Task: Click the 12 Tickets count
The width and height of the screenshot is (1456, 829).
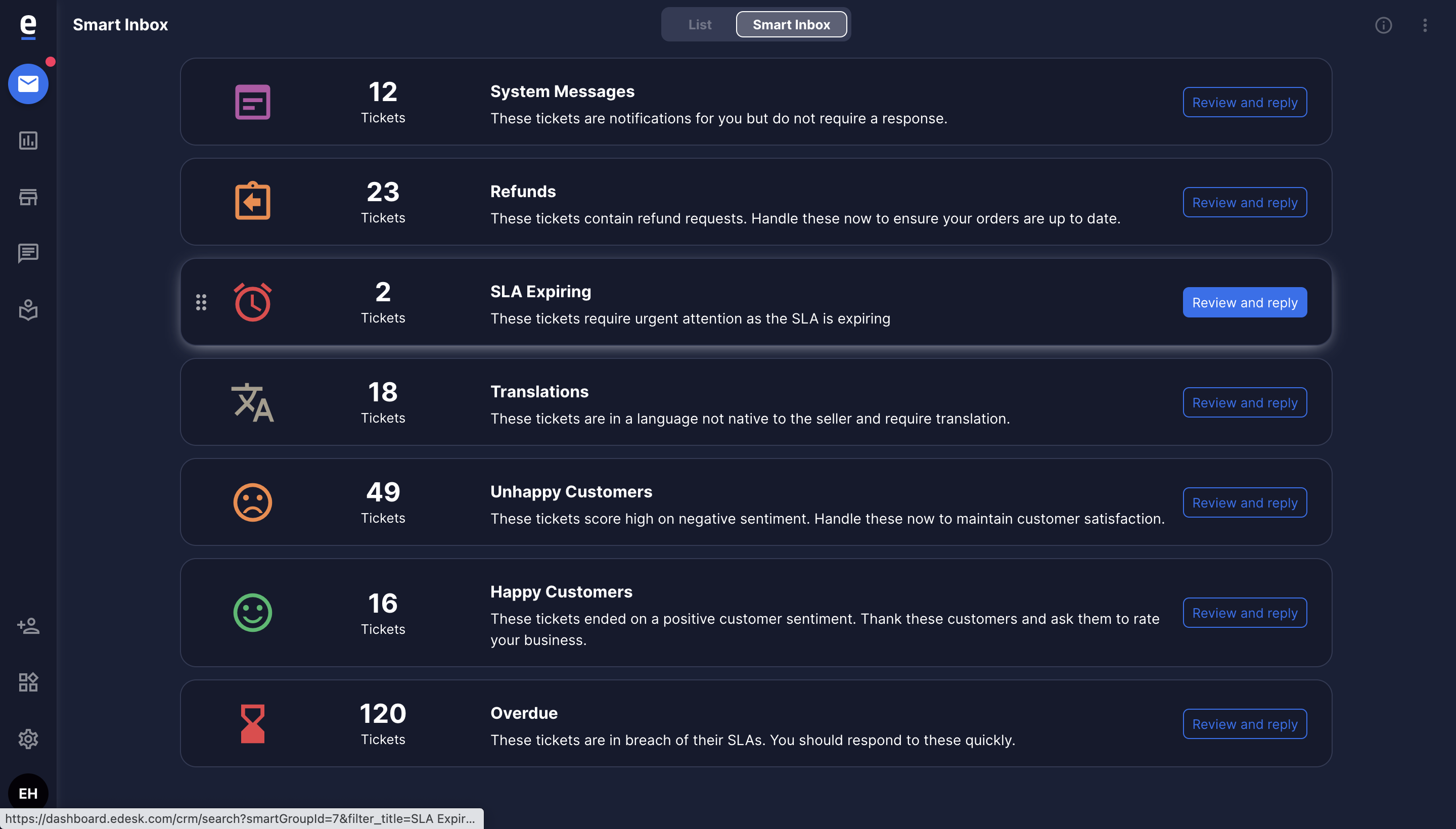Action: click(x=383, y=102)
